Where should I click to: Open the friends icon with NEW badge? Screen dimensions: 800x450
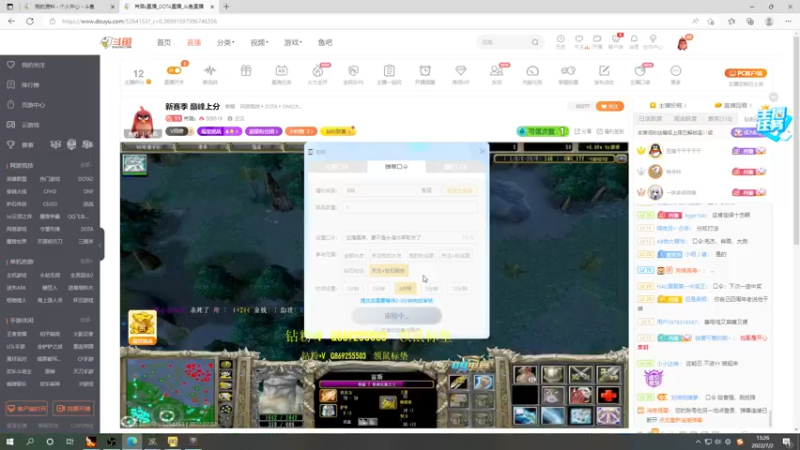(496, 70)
